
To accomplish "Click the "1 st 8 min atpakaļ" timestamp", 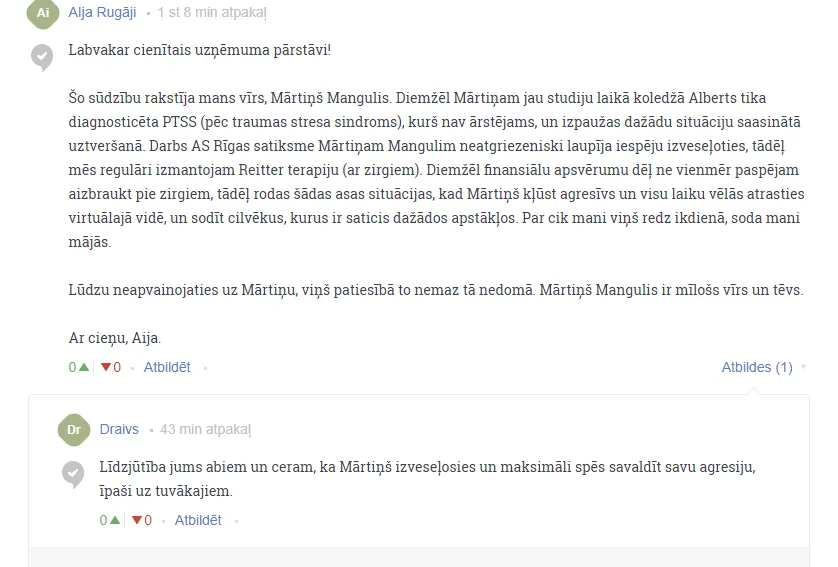I will pos(212,12).
